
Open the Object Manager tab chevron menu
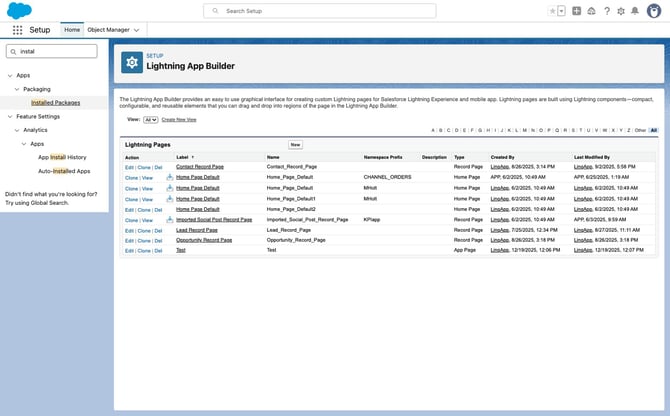(x=137, y=30)
